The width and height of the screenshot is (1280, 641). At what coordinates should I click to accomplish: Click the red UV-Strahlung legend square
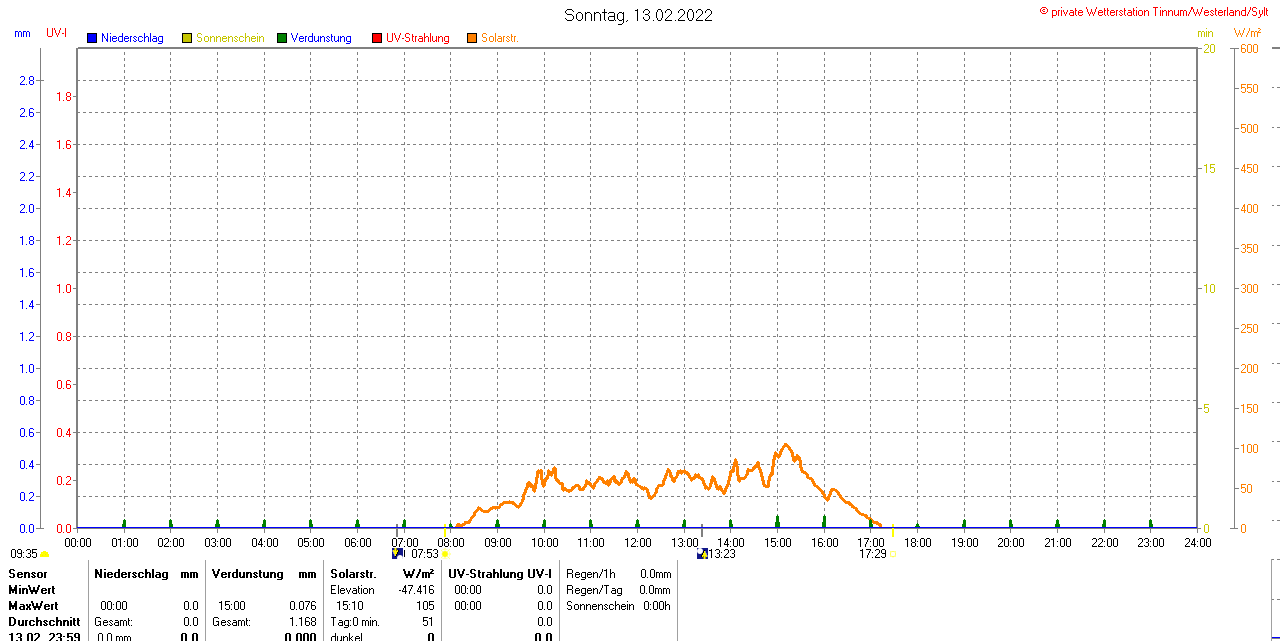377,38
